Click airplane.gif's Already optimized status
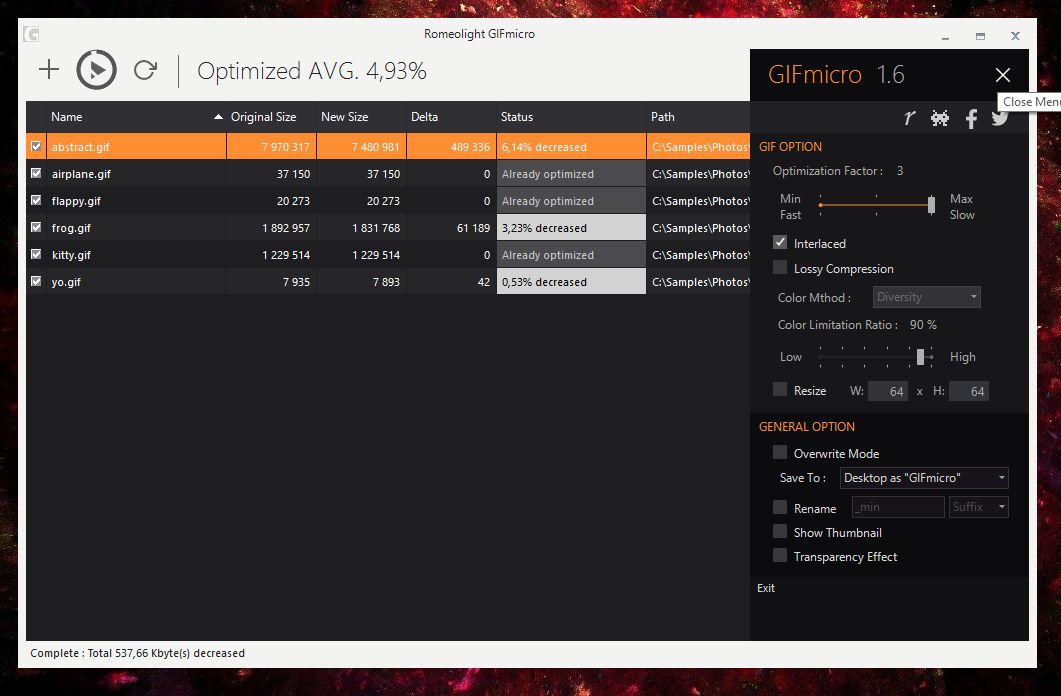Viewport: 1061px width, 696px height. coord(571,173)
